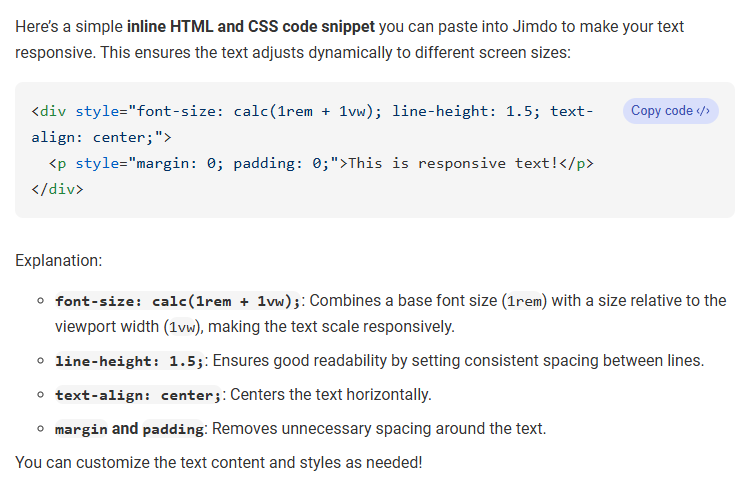Click the 'Explanation:' heading text
Screen dimensions: 740x491
(x=59, y=261)
